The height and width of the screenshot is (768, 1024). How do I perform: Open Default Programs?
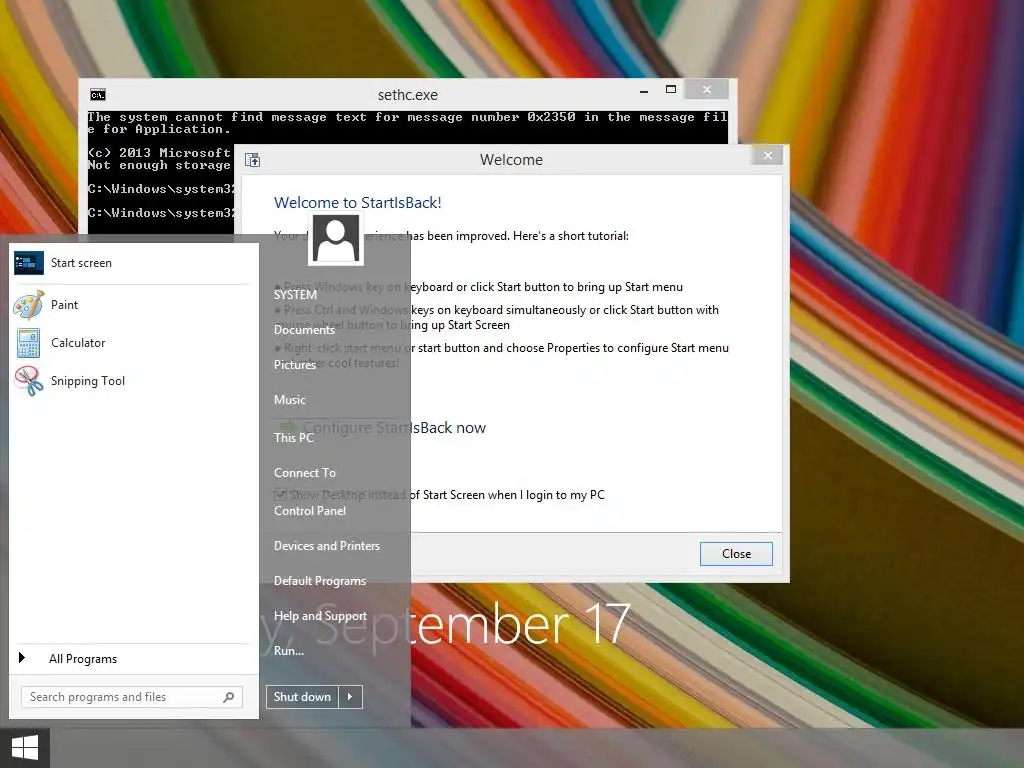point(320,581)
